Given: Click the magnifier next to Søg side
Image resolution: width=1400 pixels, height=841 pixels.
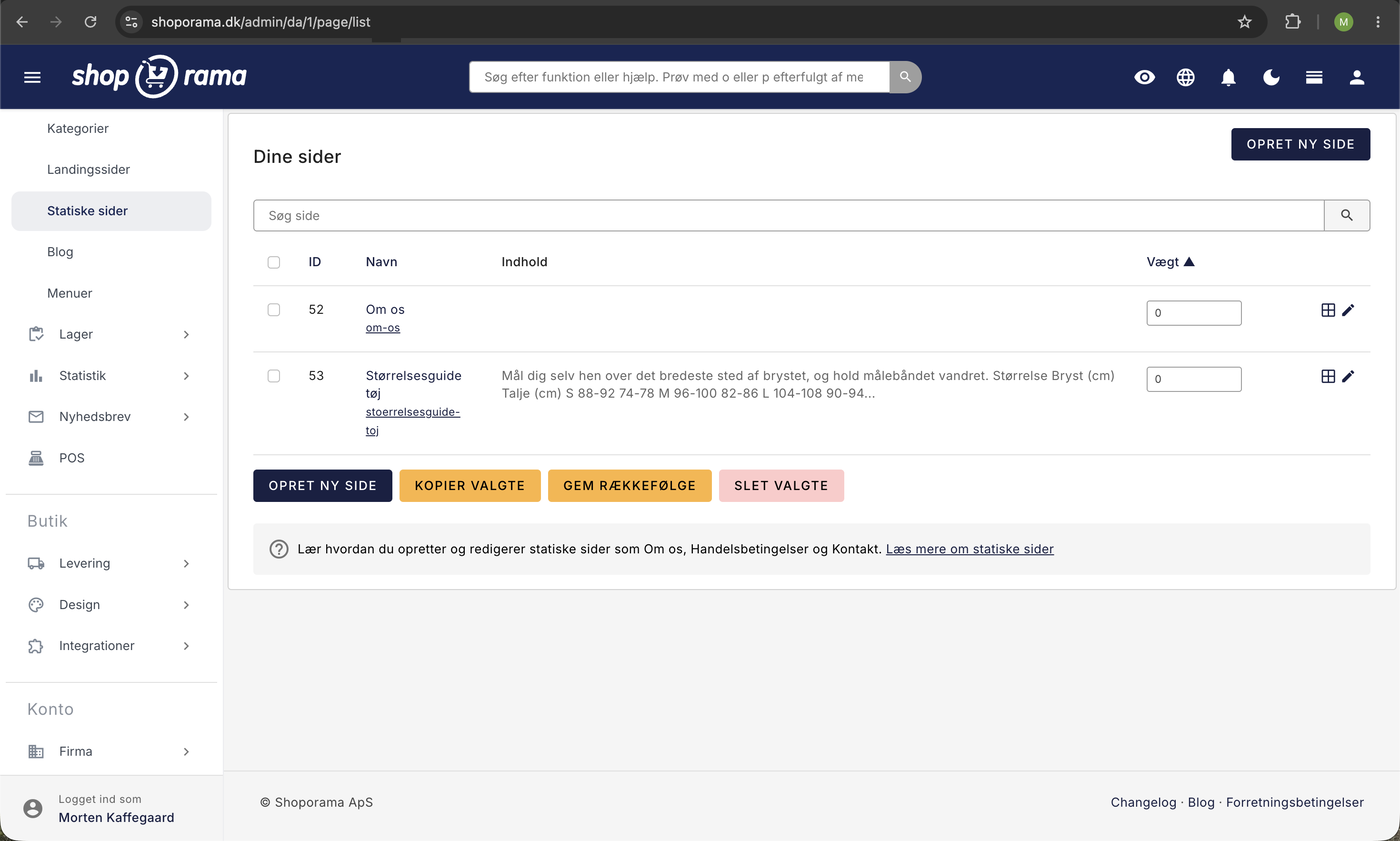Looking at the screenshot, I should click(1347, 215).
